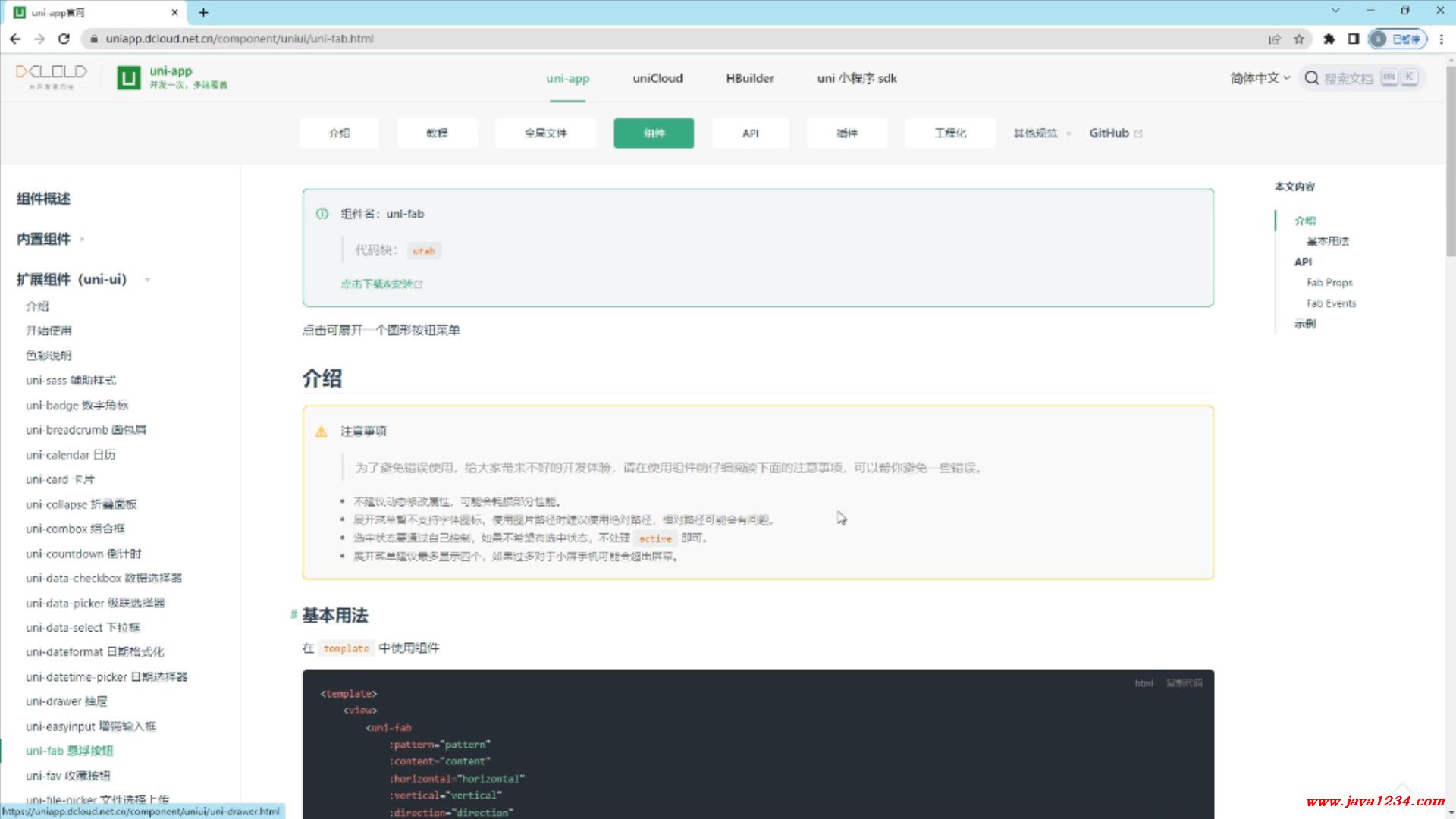Image resolution: width=1456 pixels, height=819 pixels.
Task: Toggle the browser side panel icon
Action: 1354,39
